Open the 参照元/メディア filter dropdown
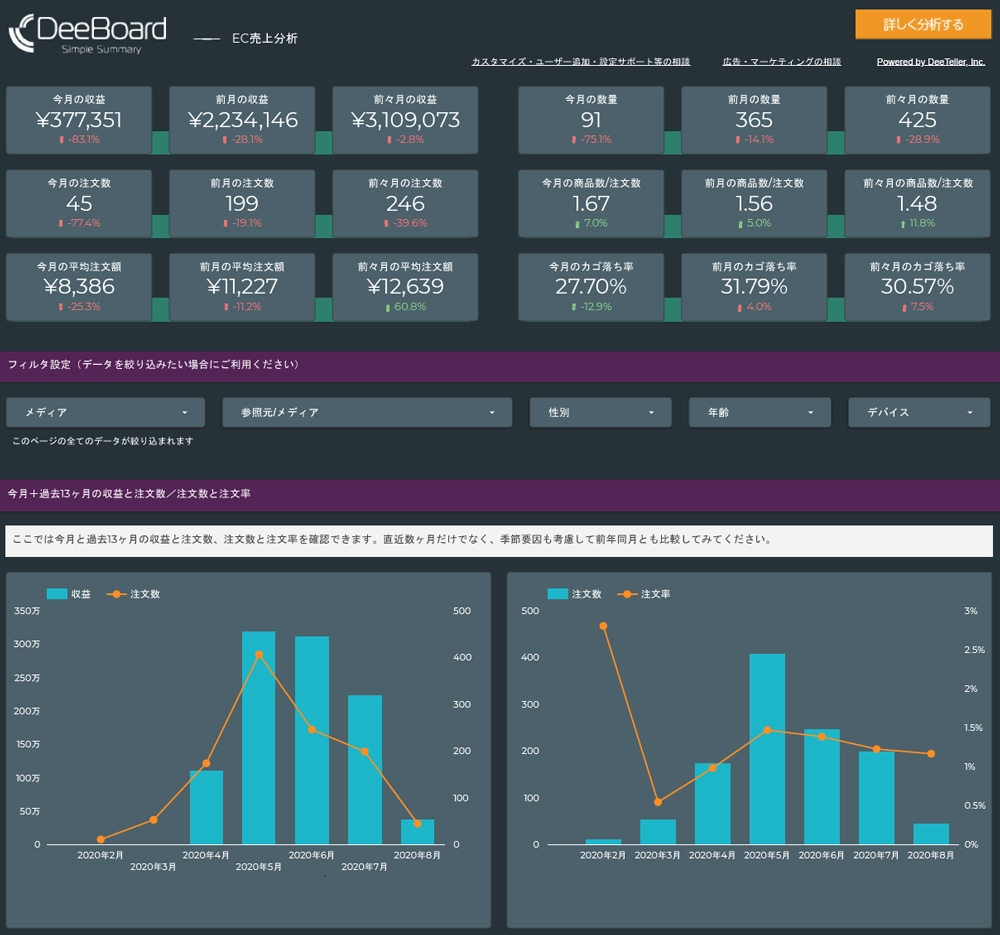Viewport: 1000px width, 935px height. [367, 413]
